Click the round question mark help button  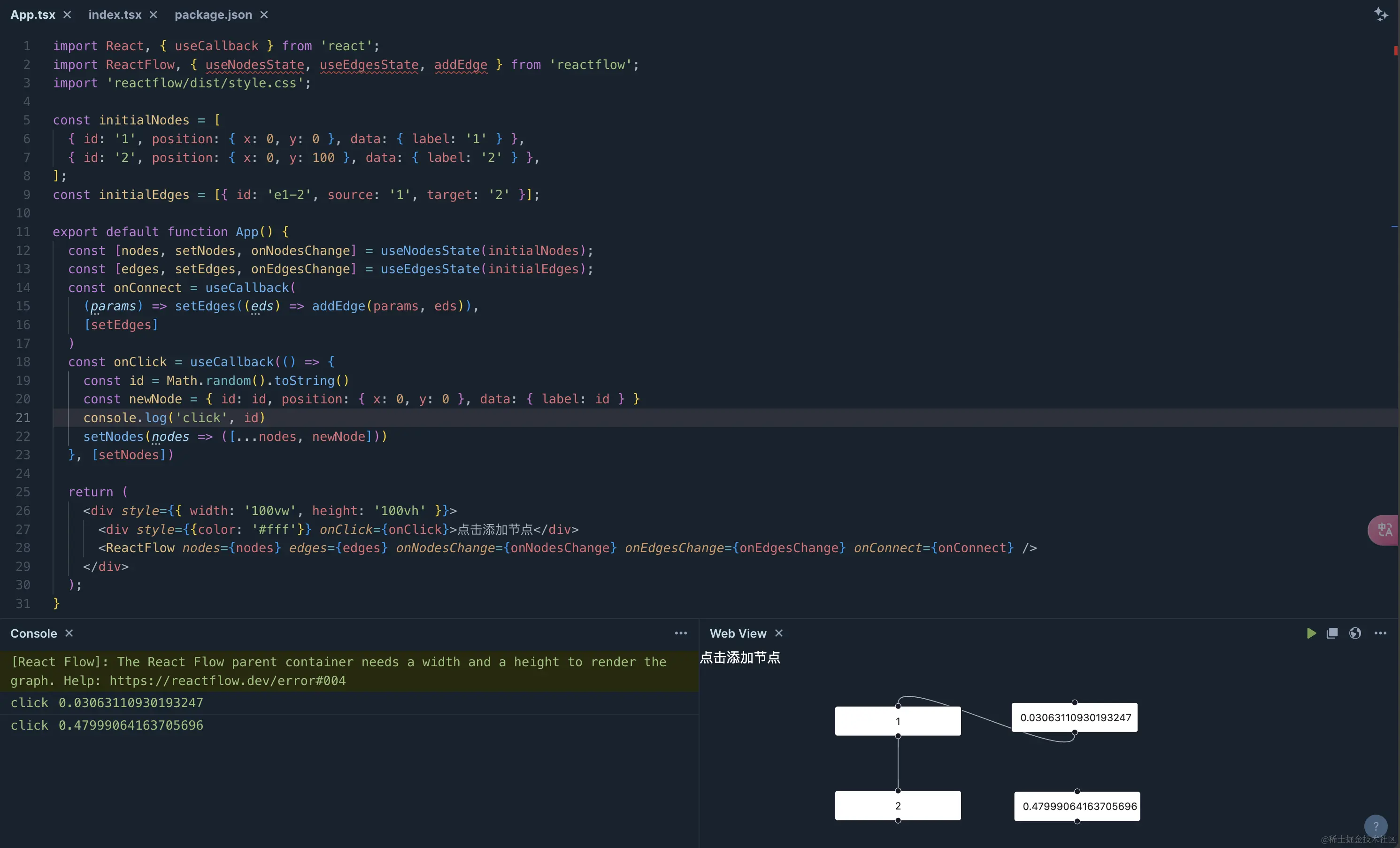(1375, 826)
